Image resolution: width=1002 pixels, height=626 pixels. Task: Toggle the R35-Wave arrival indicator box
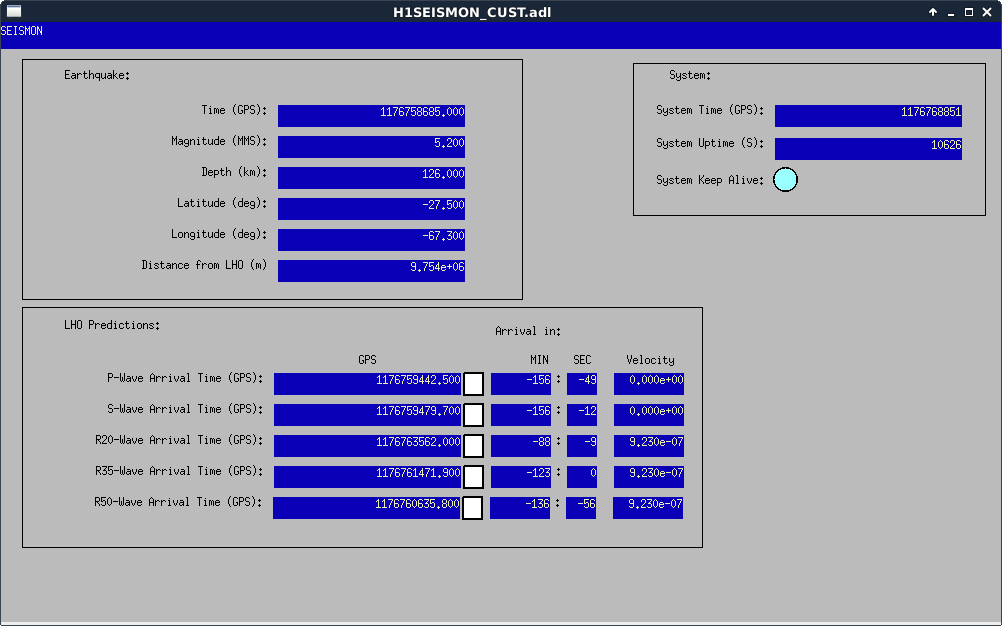point(473,477)
